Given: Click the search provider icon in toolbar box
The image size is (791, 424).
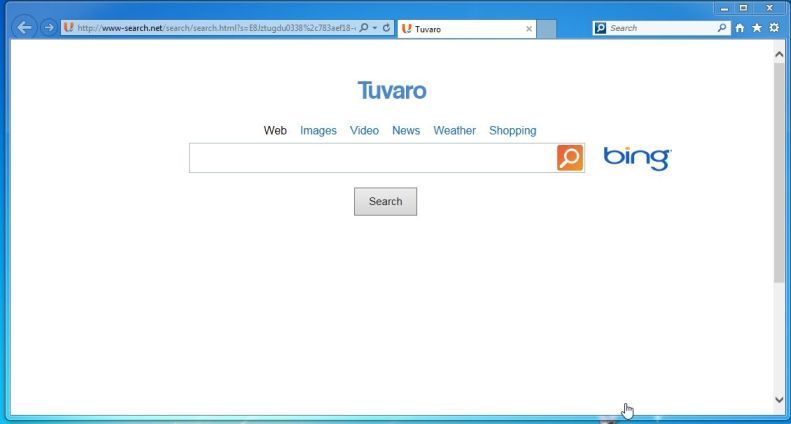Looking at the screenshot, I should click(x=600, y=28).
